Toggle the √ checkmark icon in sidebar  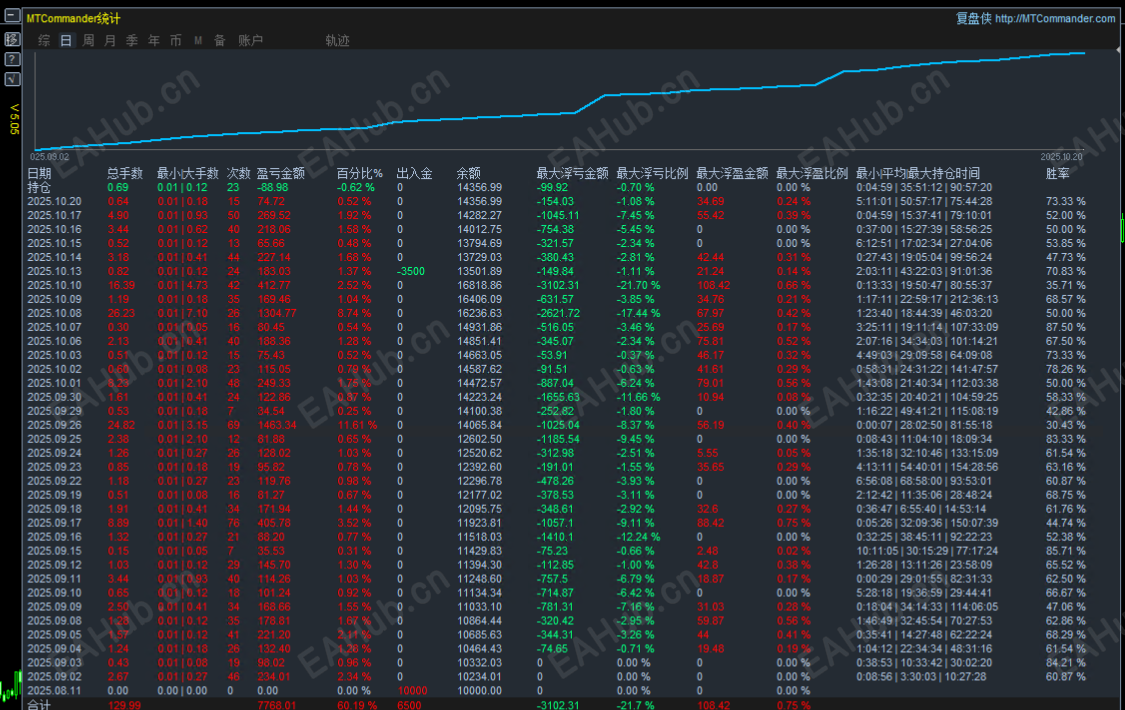coord(12,79)
